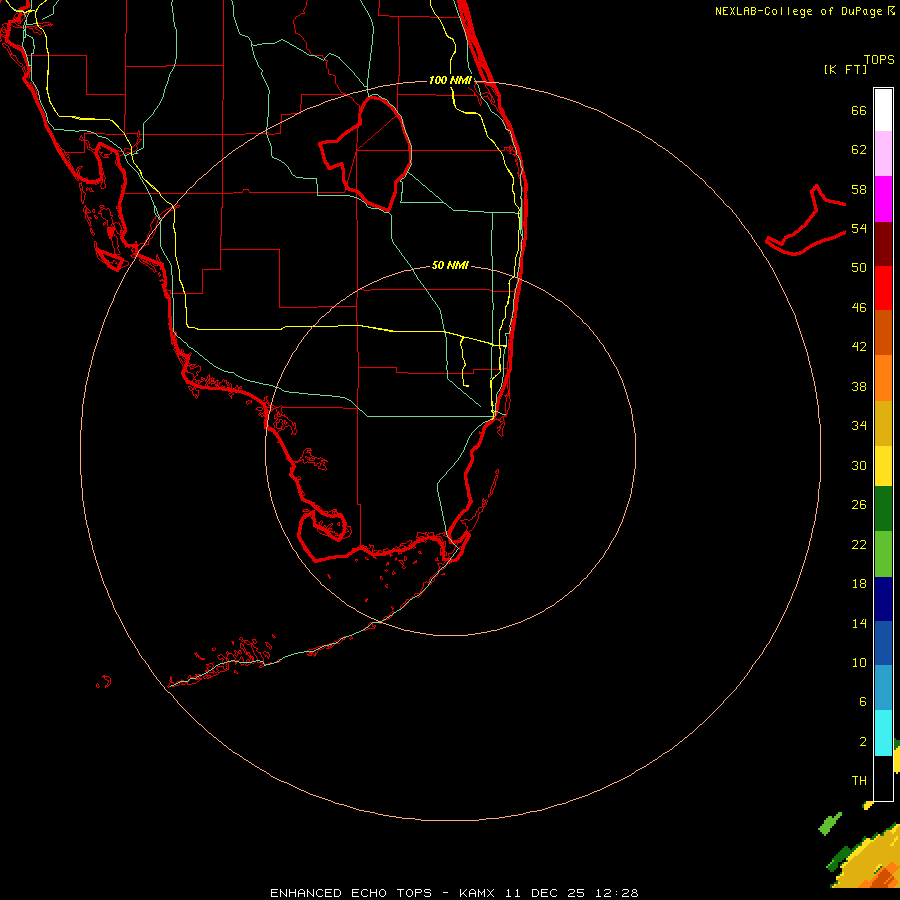Click the legend value 22
This screenshot has height=900, width=900.
click(x=859, y=544)
